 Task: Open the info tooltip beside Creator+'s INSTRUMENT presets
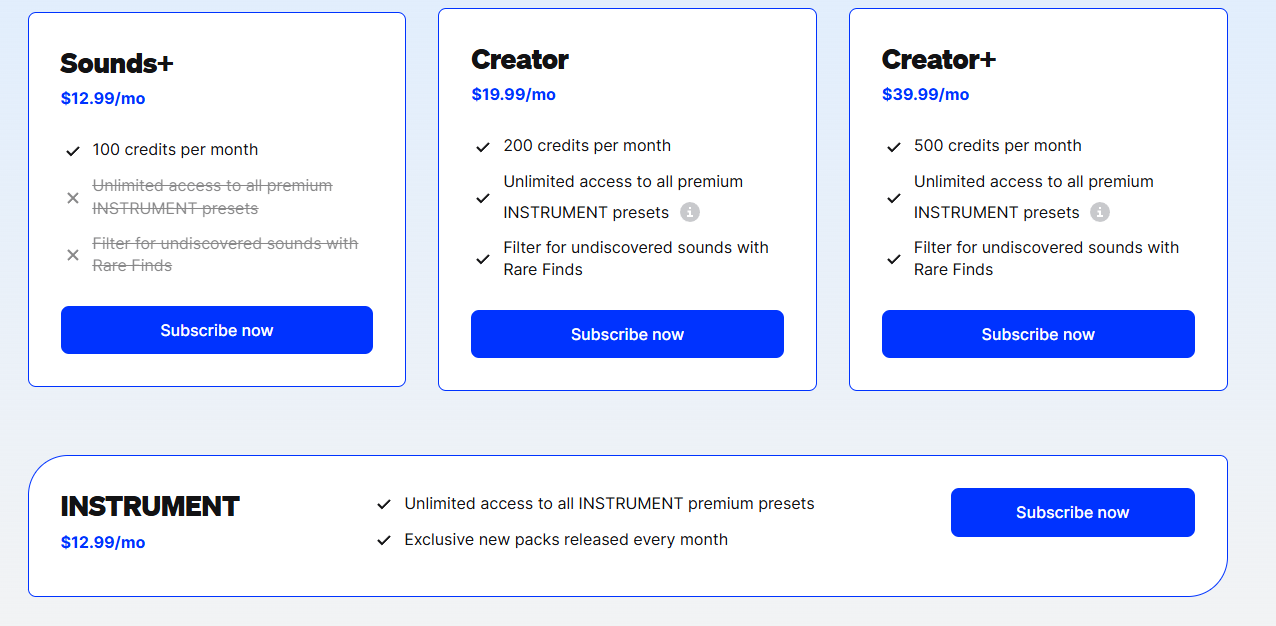[x=1100, y=212]
